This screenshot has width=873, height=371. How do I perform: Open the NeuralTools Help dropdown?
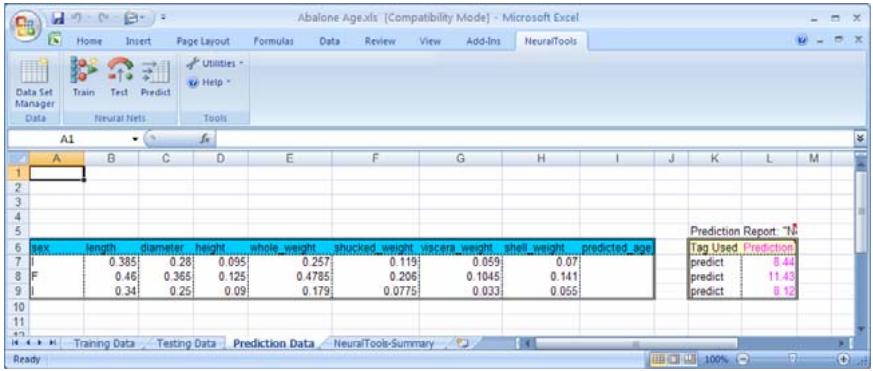(209, 82)
